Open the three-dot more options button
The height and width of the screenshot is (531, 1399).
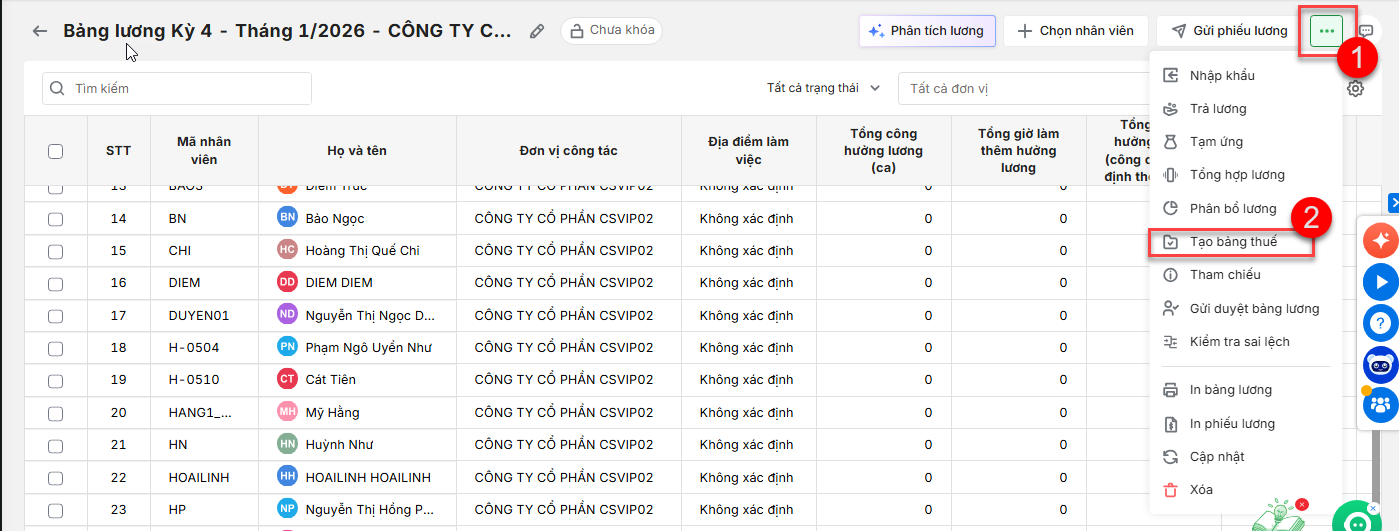pyautogui.click(x=1327, y=31)
